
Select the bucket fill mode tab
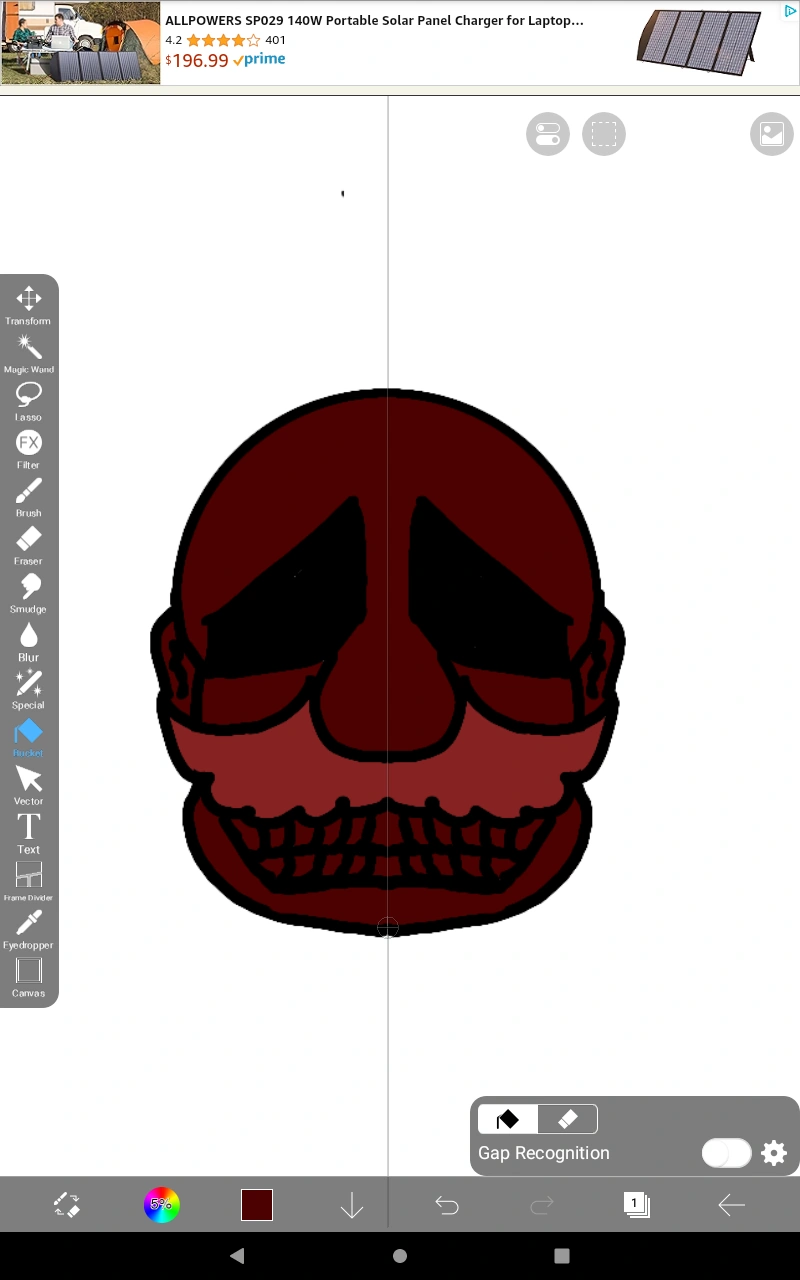[506, 1118]
